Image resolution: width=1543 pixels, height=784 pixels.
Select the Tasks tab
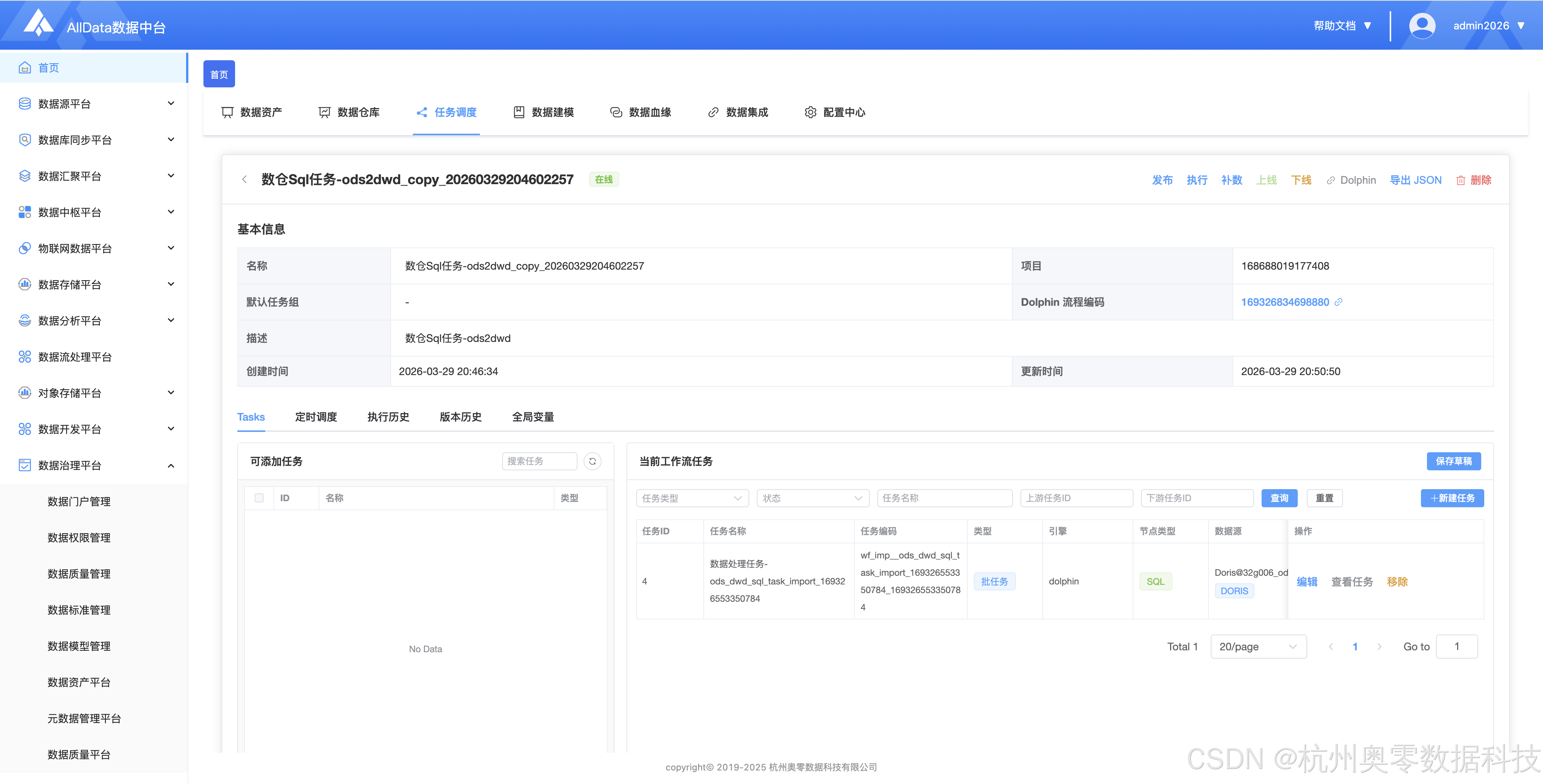pos(251,417)
